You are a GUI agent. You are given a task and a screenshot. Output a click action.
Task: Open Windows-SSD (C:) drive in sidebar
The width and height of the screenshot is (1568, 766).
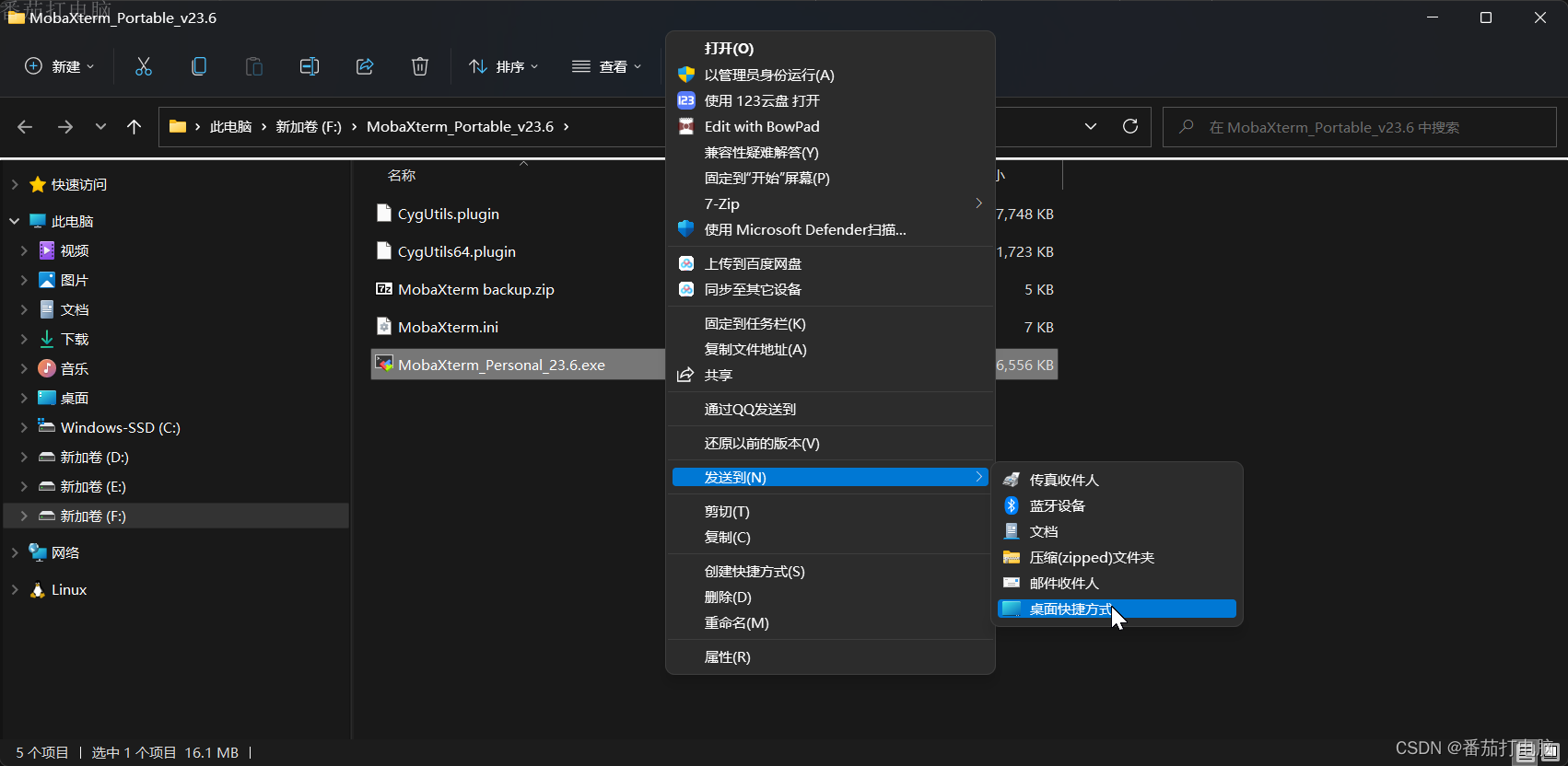[120, 428]
